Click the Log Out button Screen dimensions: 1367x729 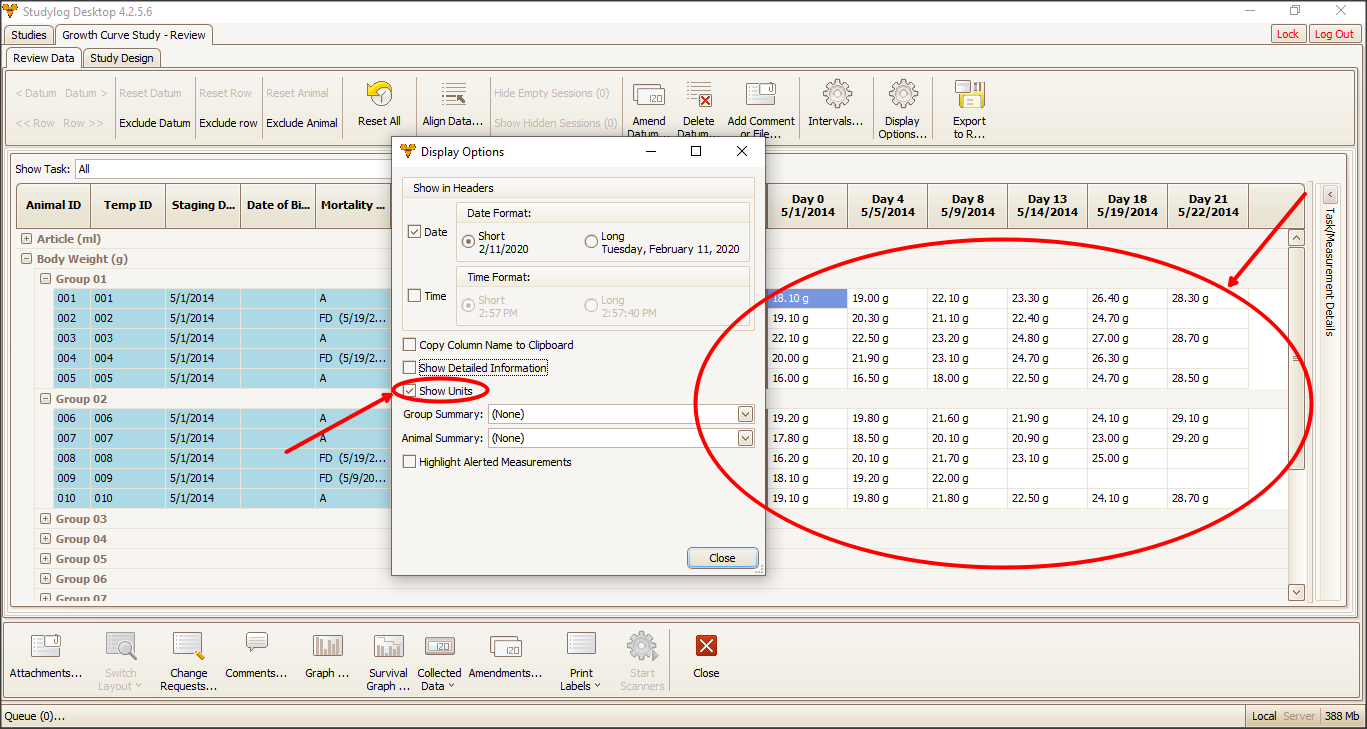1334,34
